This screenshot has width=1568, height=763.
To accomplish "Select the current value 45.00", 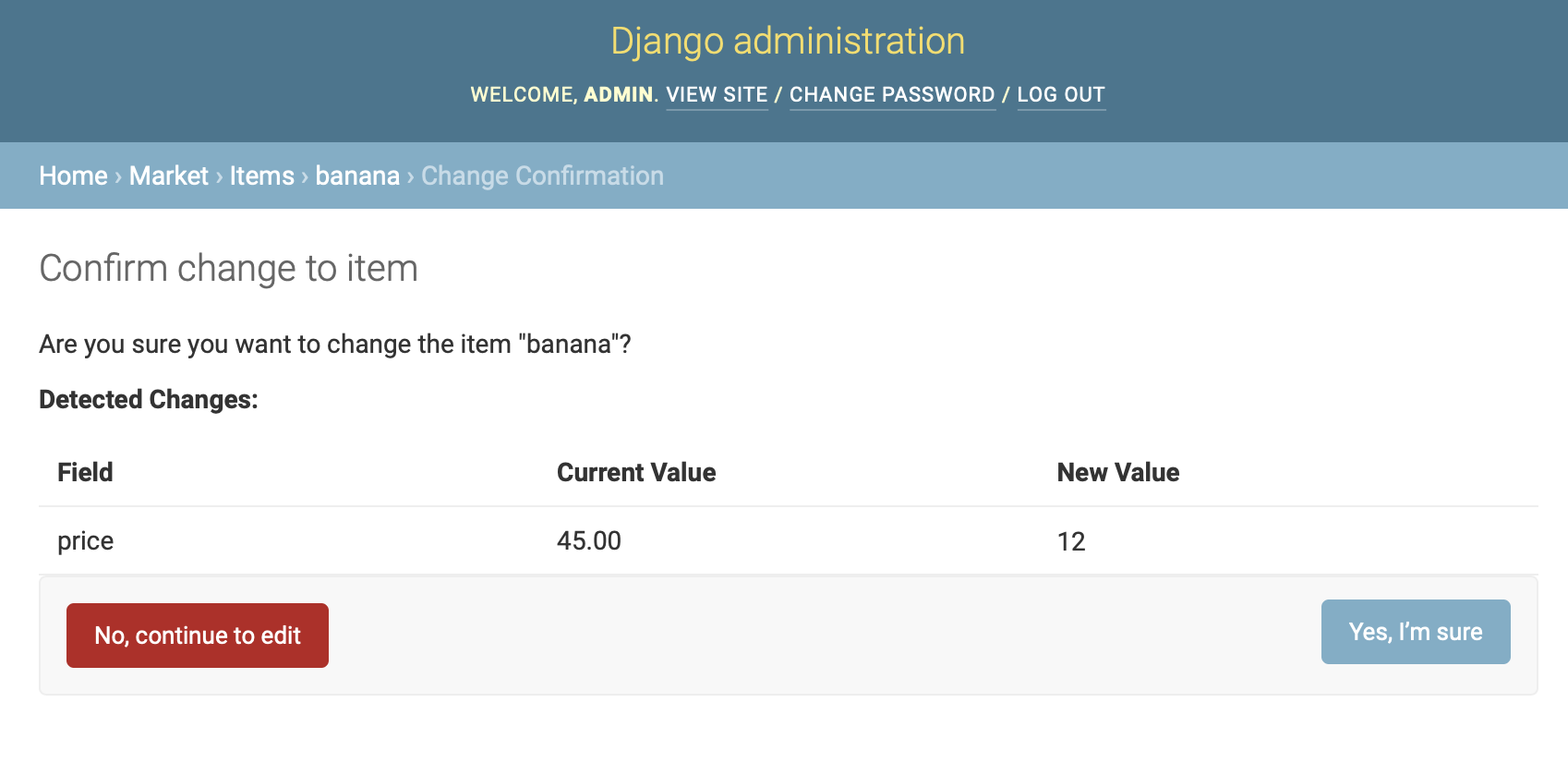I will tap(589, 540).
